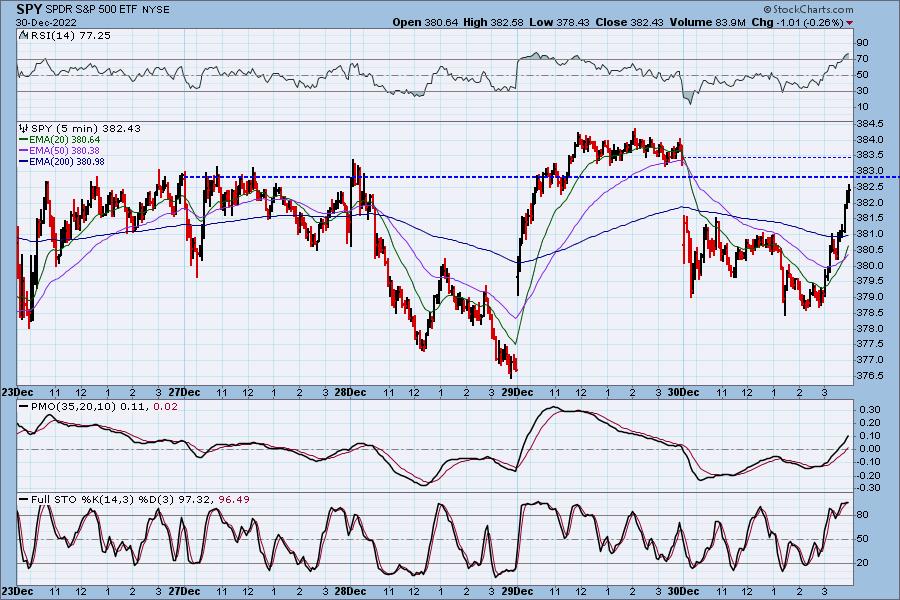Click the Open 380.64 value

click(x=425, y=22)
